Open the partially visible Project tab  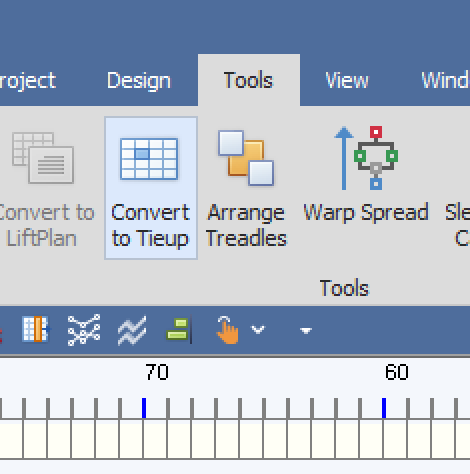(27, 81)
